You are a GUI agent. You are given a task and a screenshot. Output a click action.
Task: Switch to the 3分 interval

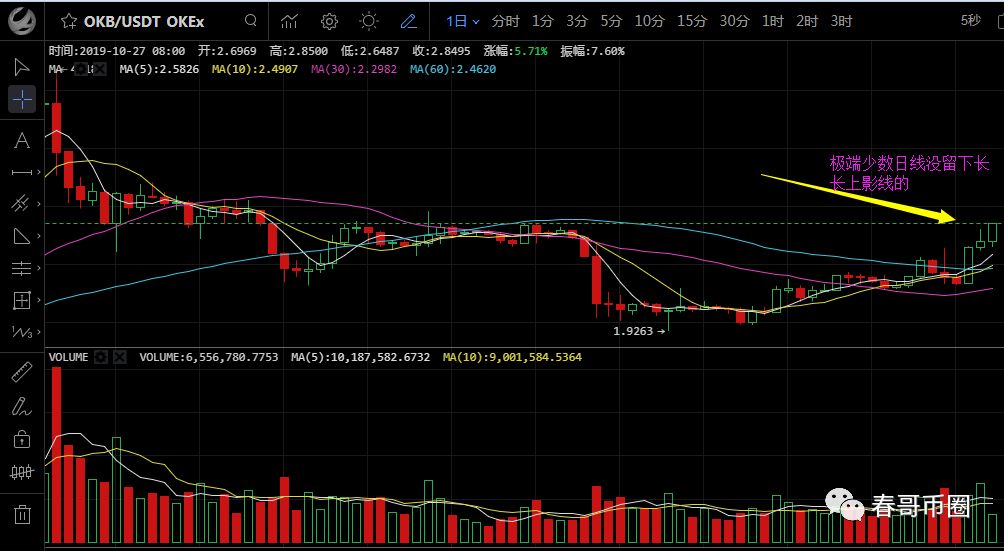(x=577, y=21)
